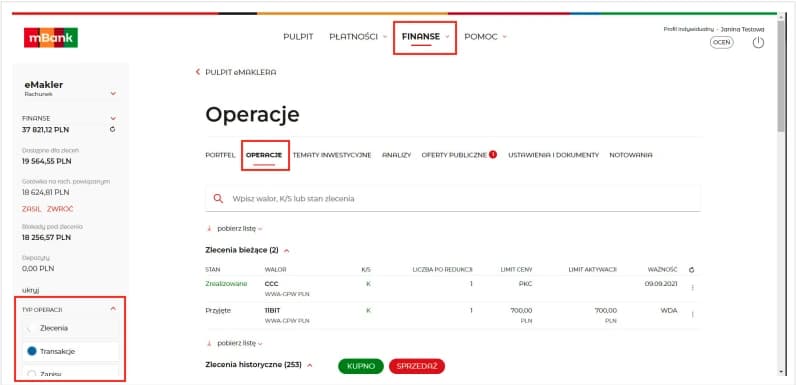Click the 18 624,81 PLN linked account cash
Image resolution: width=796 pixels, height=385 pixels.
pos(46,192)
